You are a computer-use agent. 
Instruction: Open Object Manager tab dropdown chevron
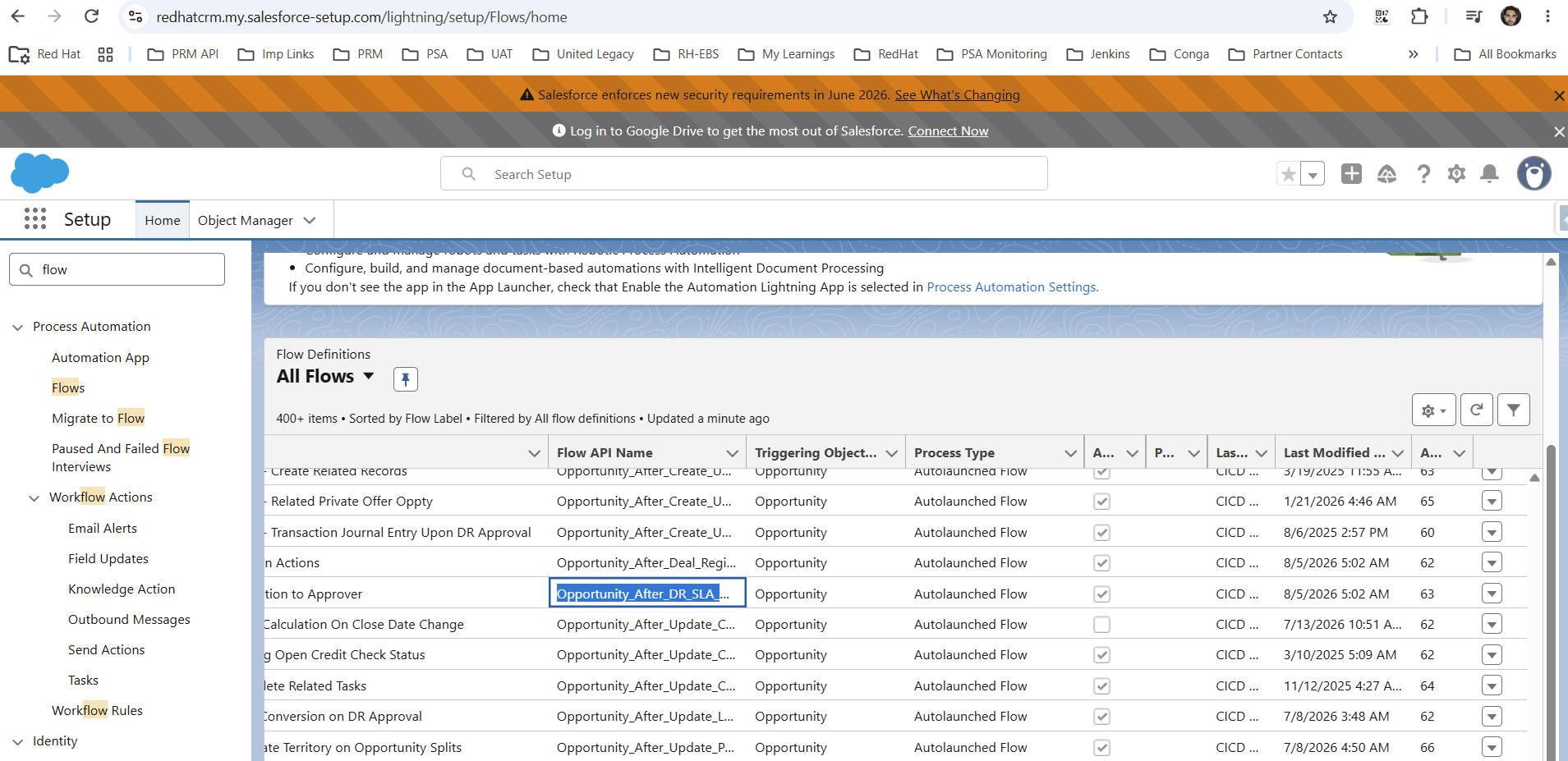click(x=310, y=220)
